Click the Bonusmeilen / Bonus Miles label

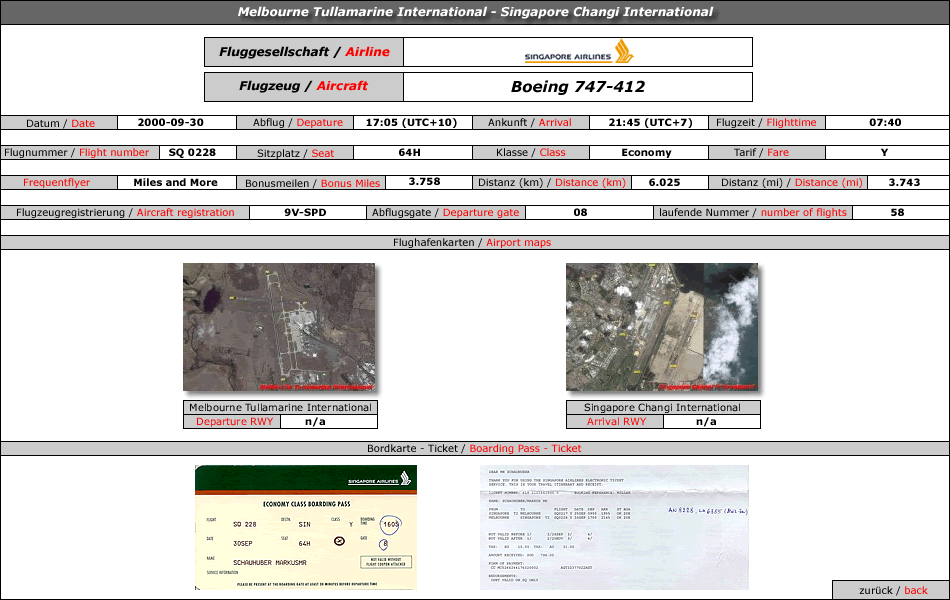tap(312, 183)
